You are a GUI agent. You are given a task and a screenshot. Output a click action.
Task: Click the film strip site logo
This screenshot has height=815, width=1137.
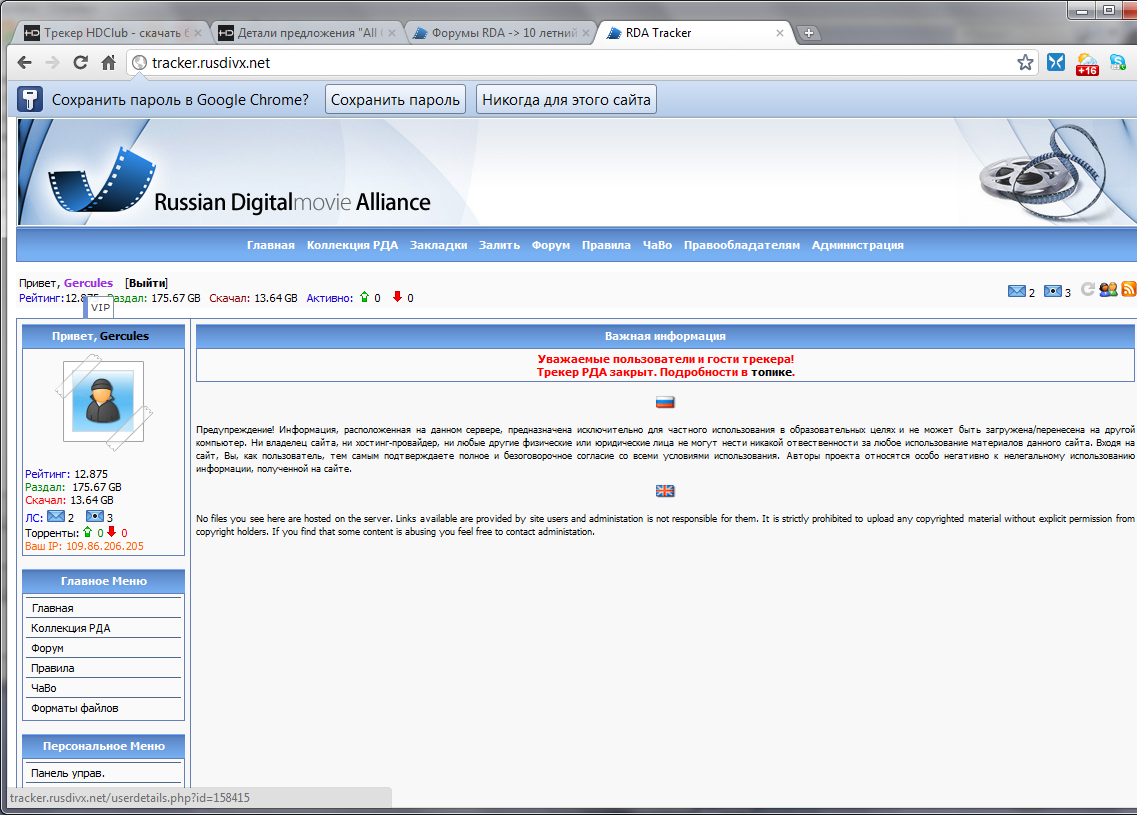pyautogui.click(x=102, y=179)
